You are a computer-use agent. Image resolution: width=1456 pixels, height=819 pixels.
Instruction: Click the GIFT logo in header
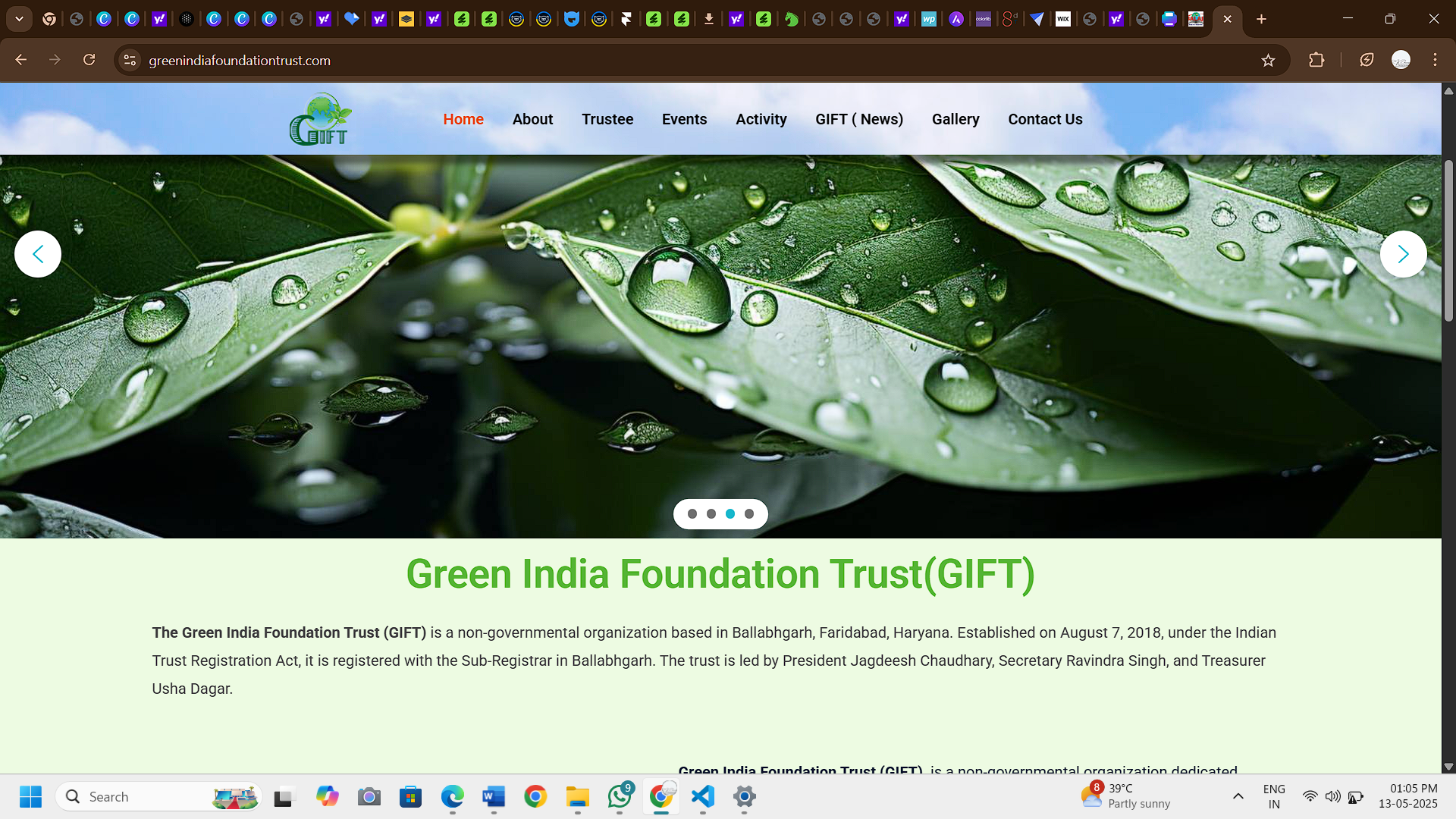click(x=320, y=120)
